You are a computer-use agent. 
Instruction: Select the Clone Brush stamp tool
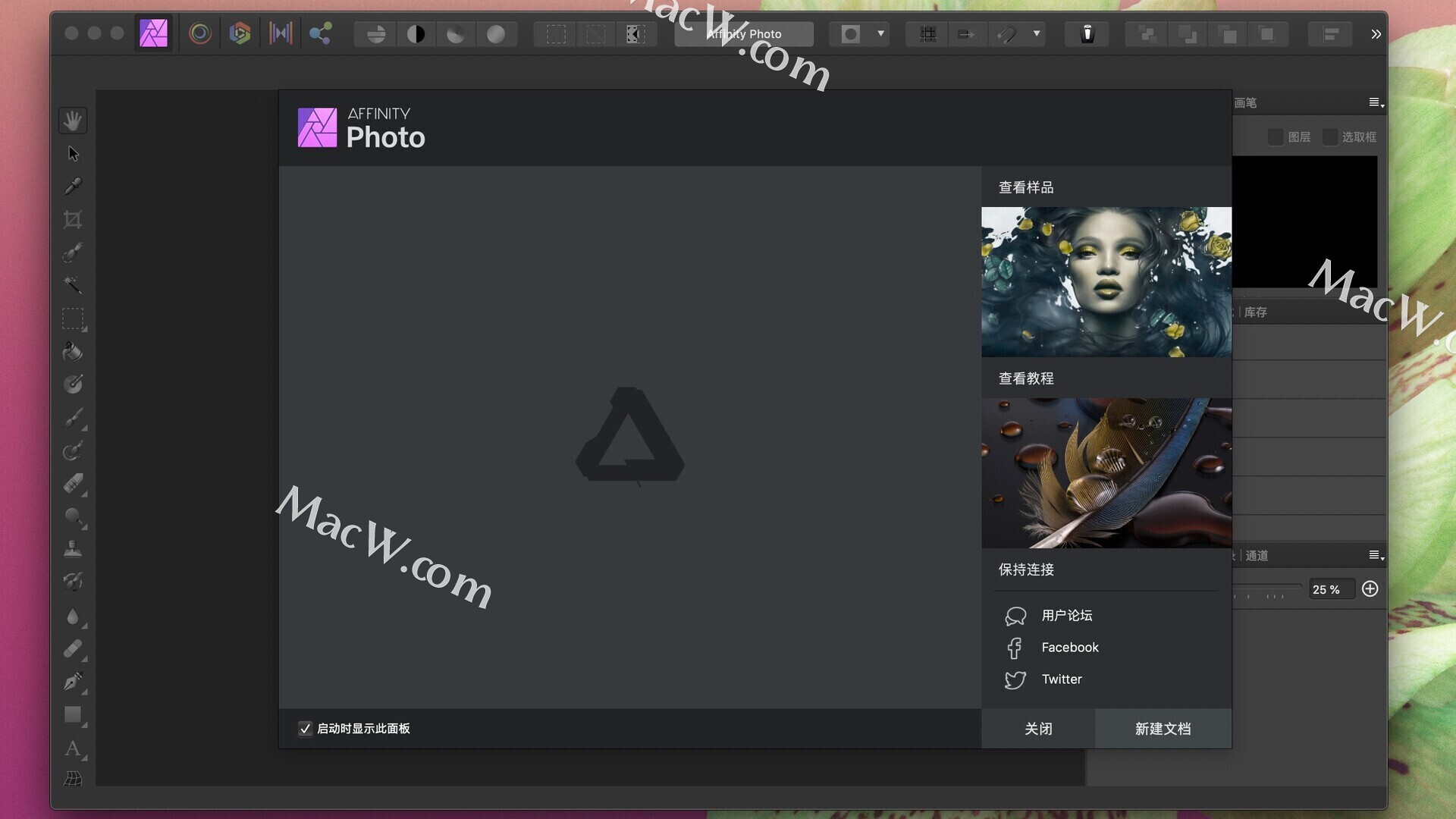[73, 550]
